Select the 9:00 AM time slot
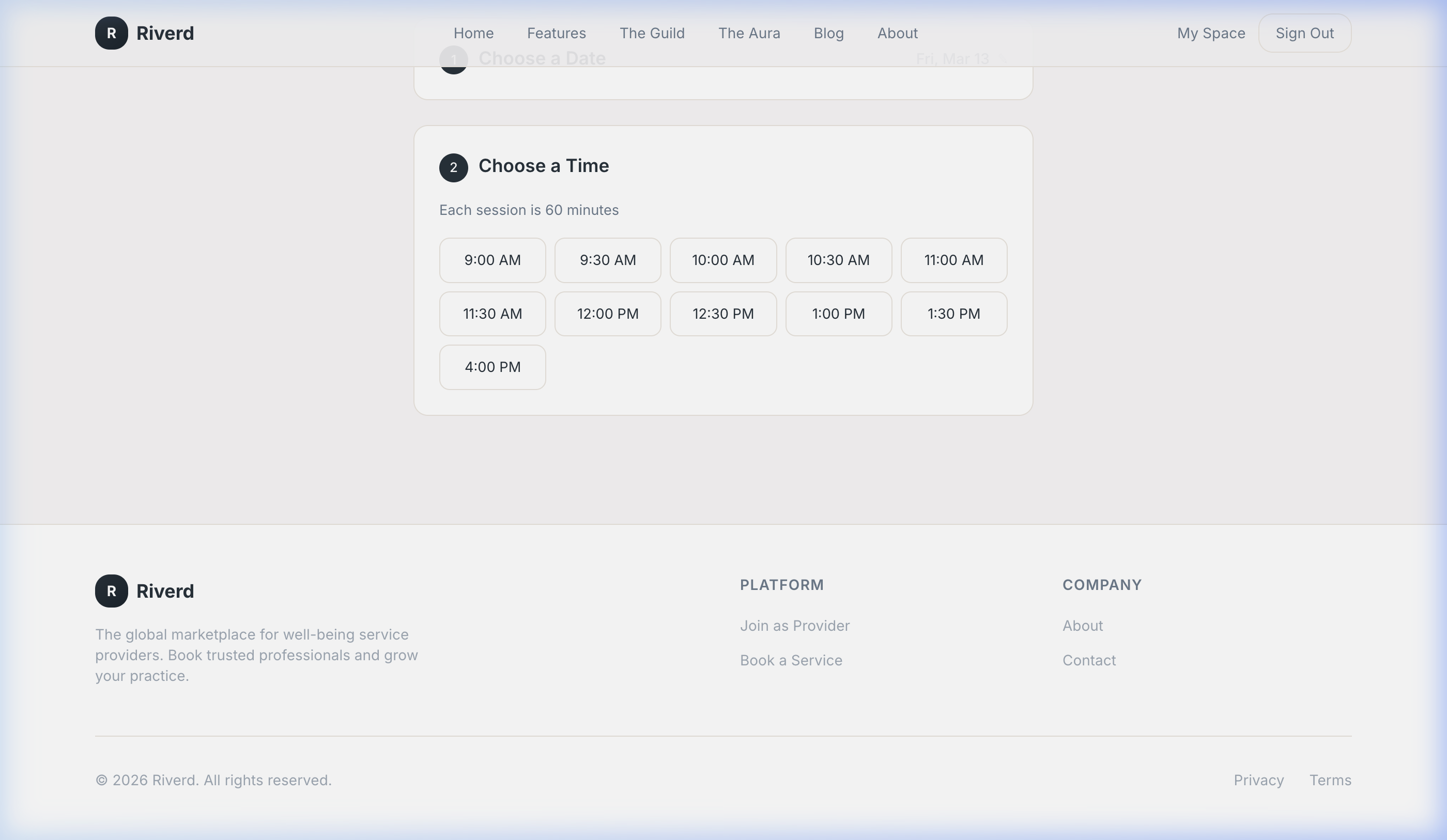 coord(491,260)
